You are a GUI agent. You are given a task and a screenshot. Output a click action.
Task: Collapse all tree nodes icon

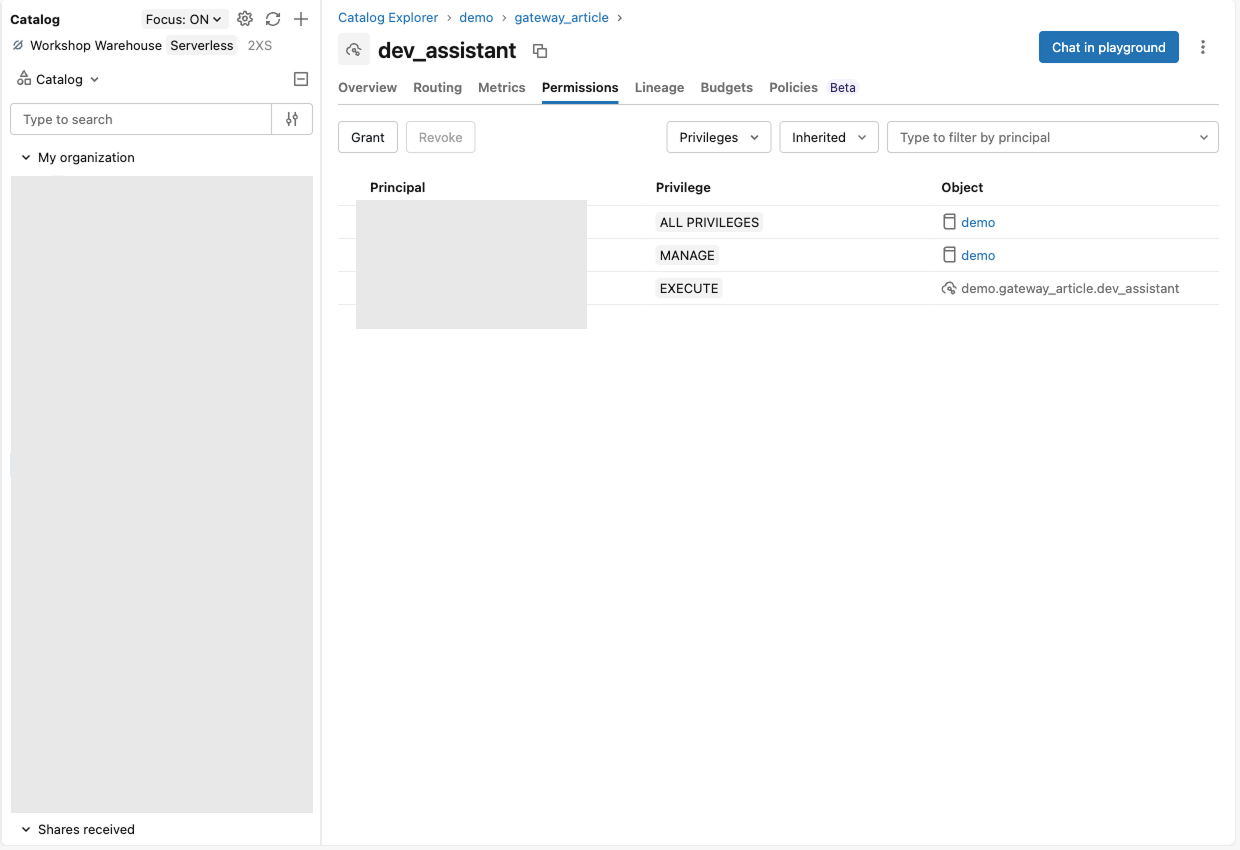[301, 79]
